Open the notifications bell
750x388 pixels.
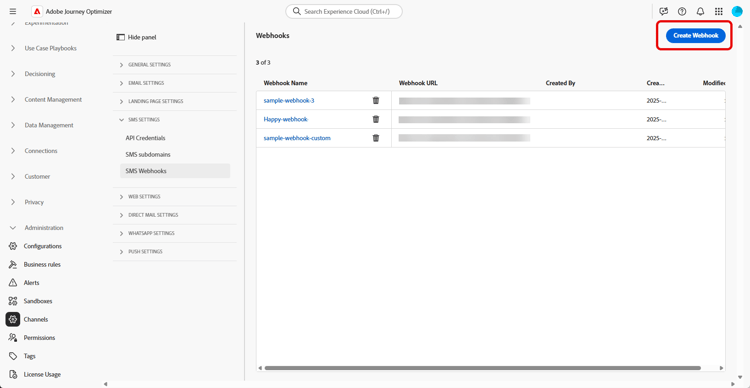point(700,11)
